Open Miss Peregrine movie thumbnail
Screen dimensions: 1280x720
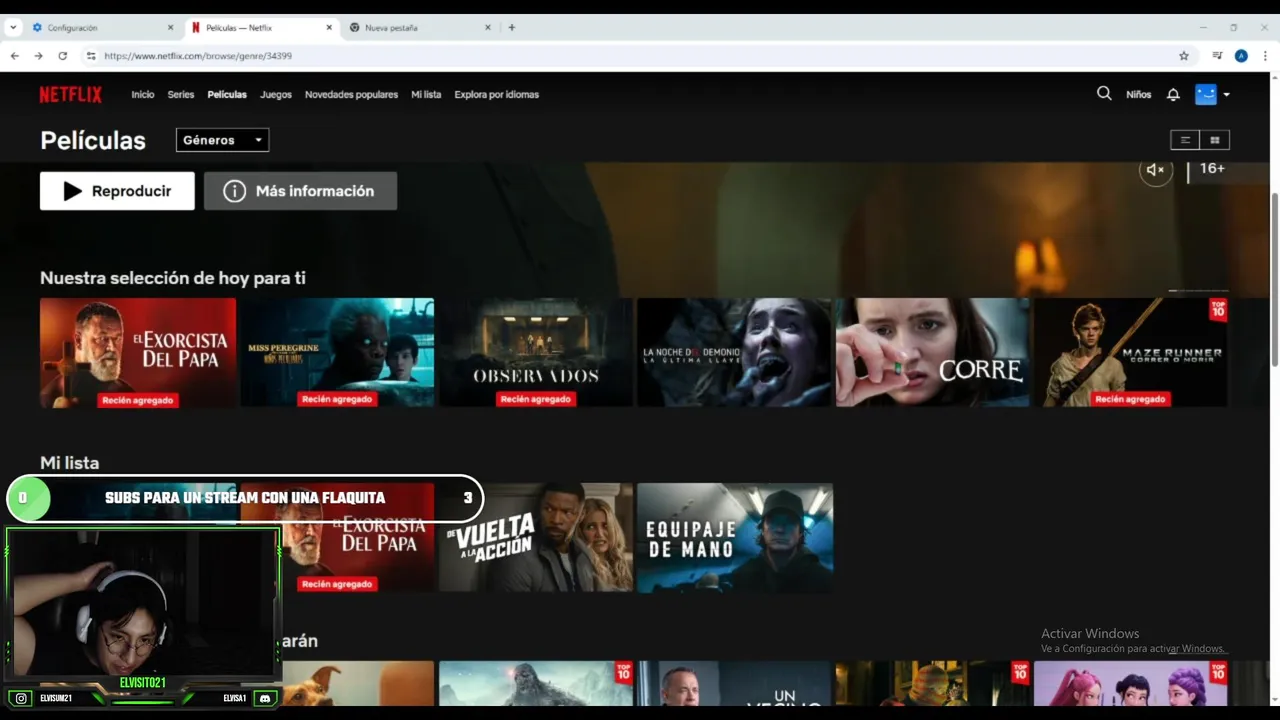point(337,352)
